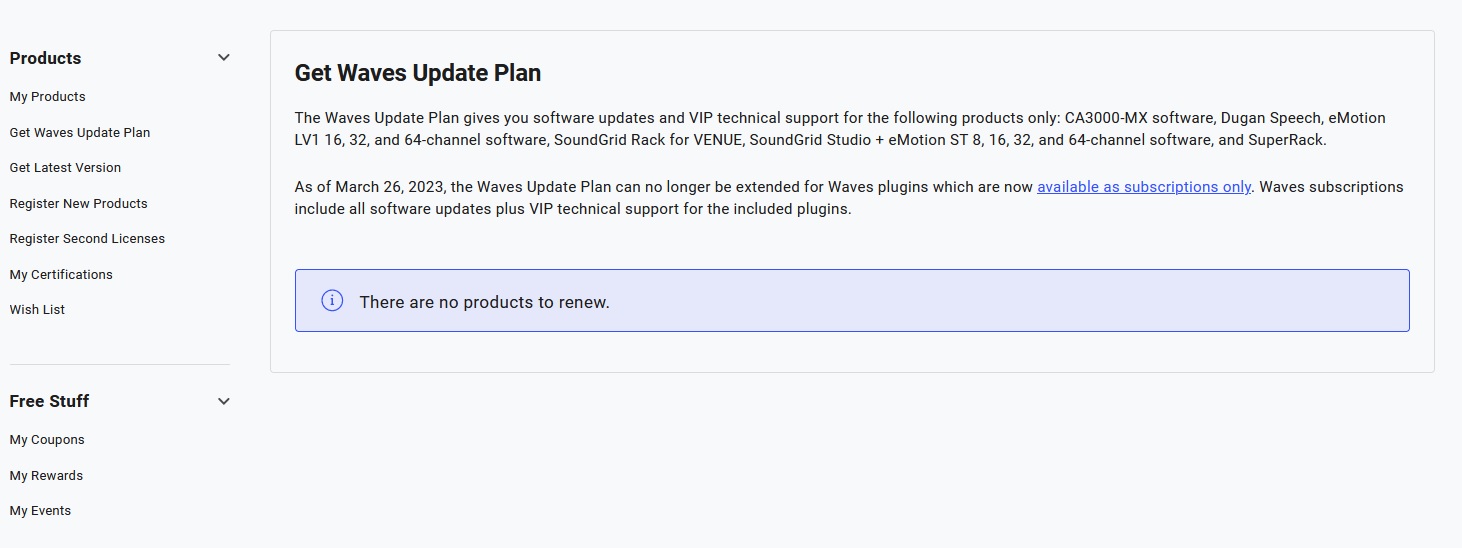Go to Get Latest Version
Viewport: 1462px width, 548px height.
(x=65, y=168)
